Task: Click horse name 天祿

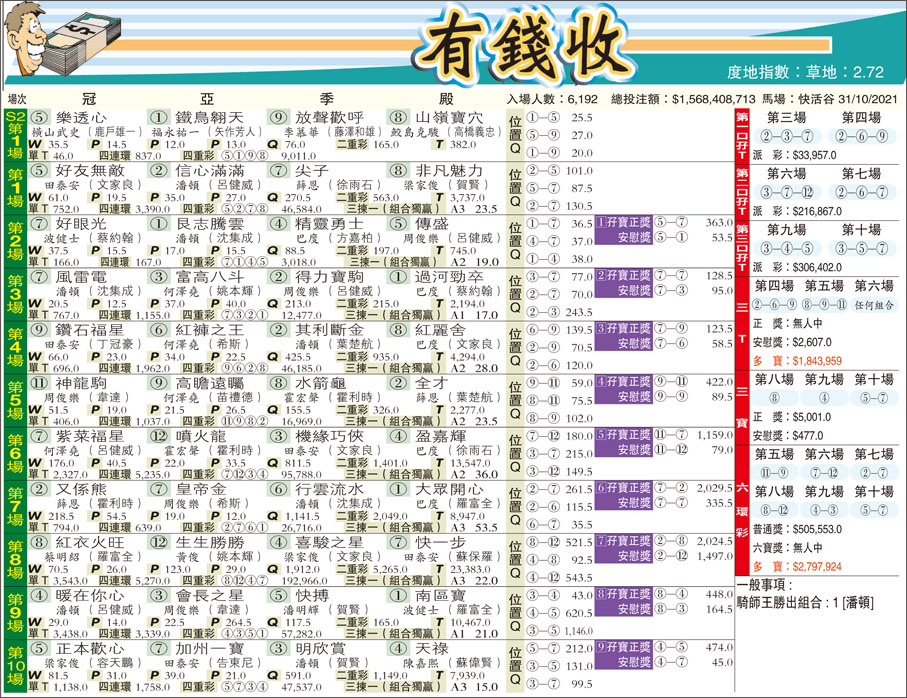Action: (x=432, y=649)
